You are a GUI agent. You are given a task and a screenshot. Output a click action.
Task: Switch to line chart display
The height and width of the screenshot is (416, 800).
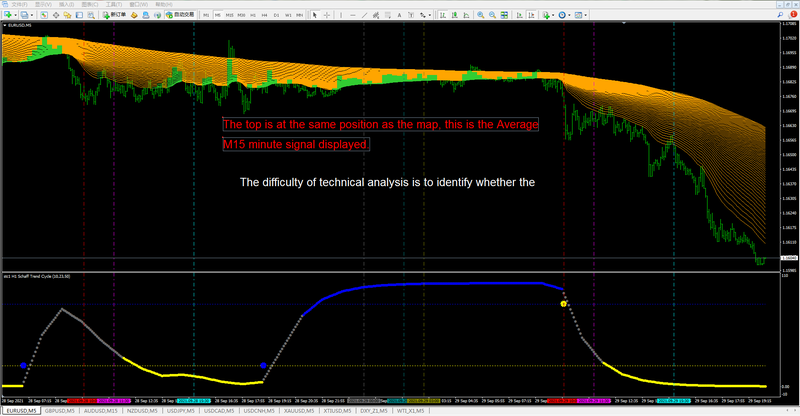466,15
